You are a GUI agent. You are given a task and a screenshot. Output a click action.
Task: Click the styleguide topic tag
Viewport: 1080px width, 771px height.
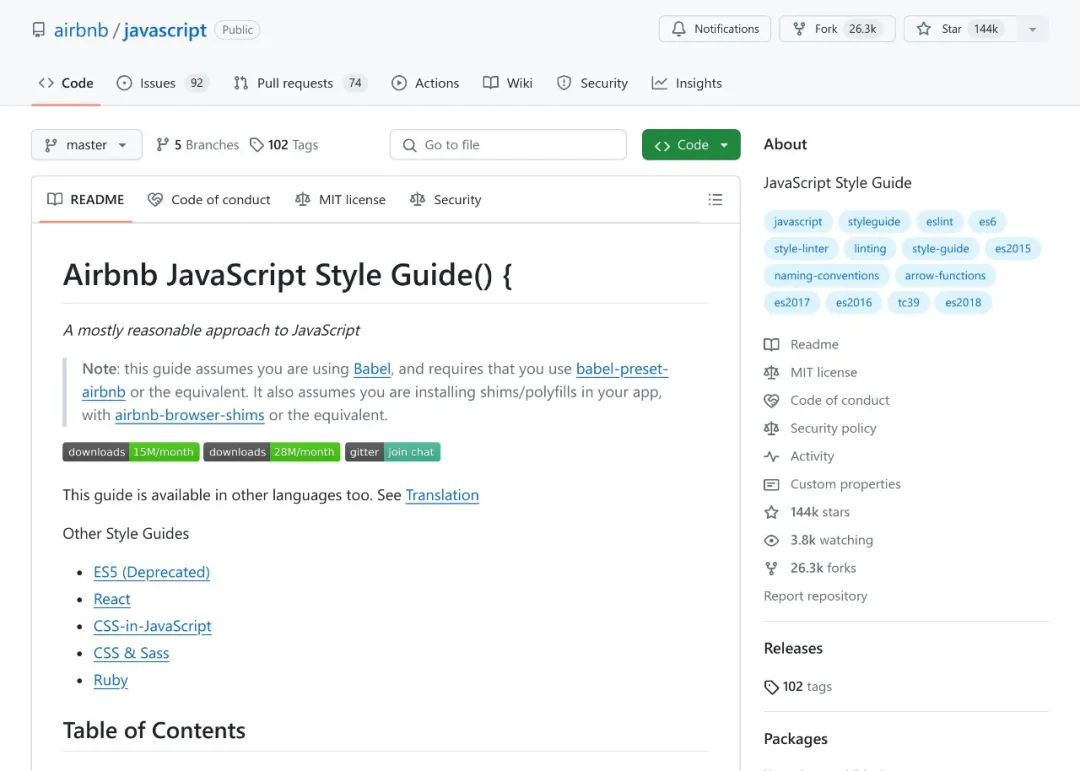pos(873,222)
